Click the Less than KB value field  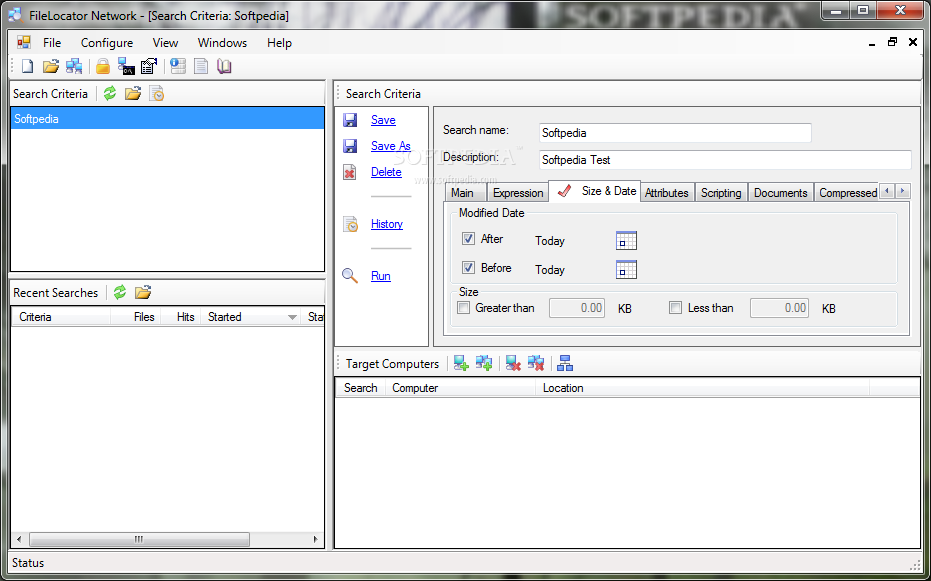coord(780,308)
